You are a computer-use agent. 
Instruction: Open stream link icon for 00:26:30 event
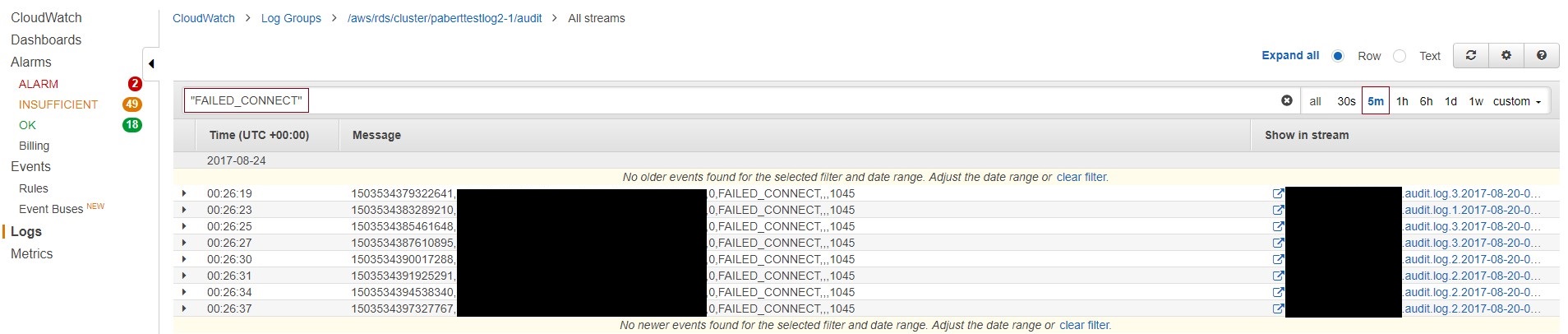[1278, 259]
